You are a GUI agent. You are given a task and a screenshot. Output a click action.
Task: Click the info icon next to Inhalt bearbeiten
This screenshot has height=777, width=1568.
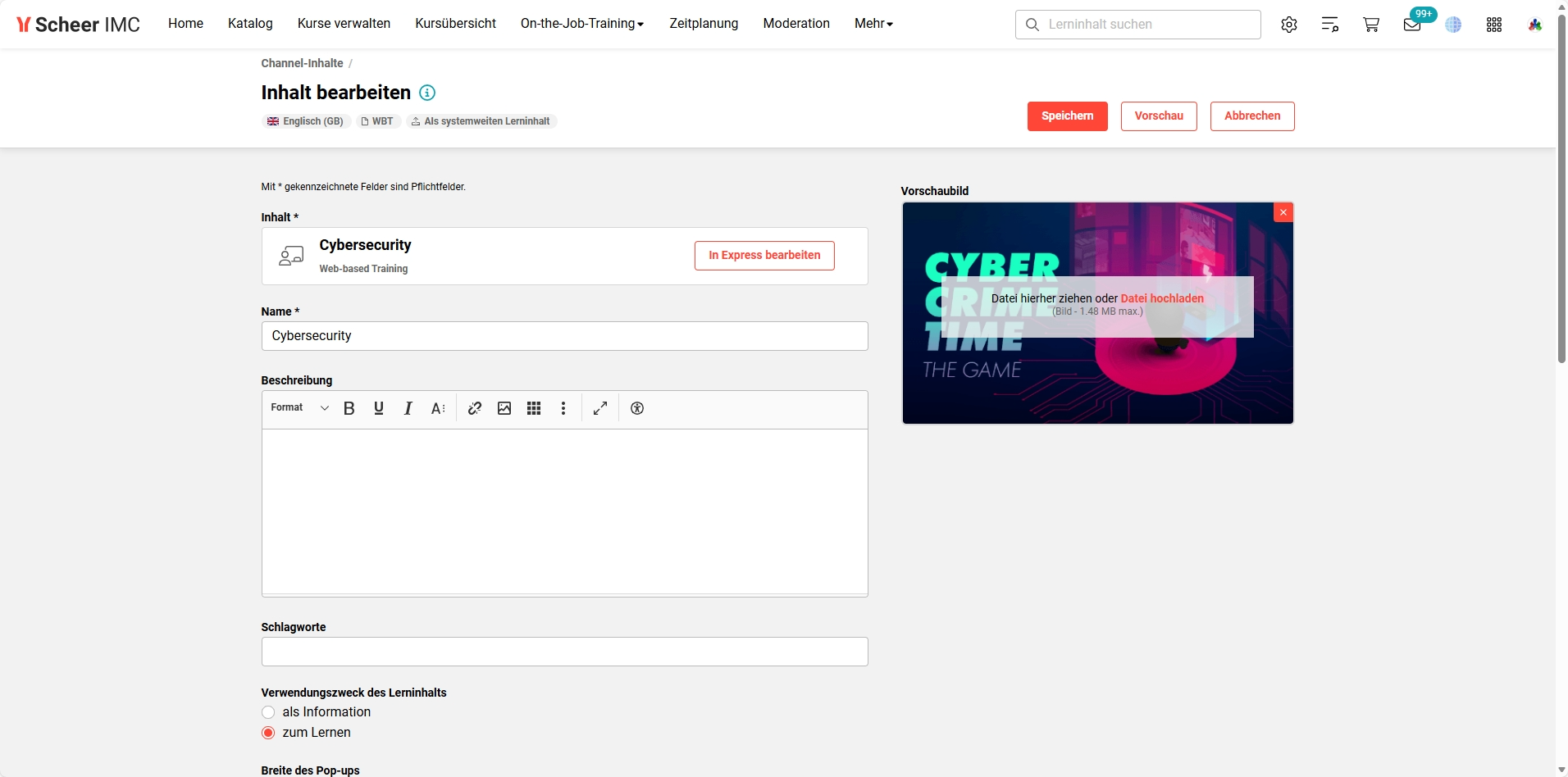coord(427,93)
